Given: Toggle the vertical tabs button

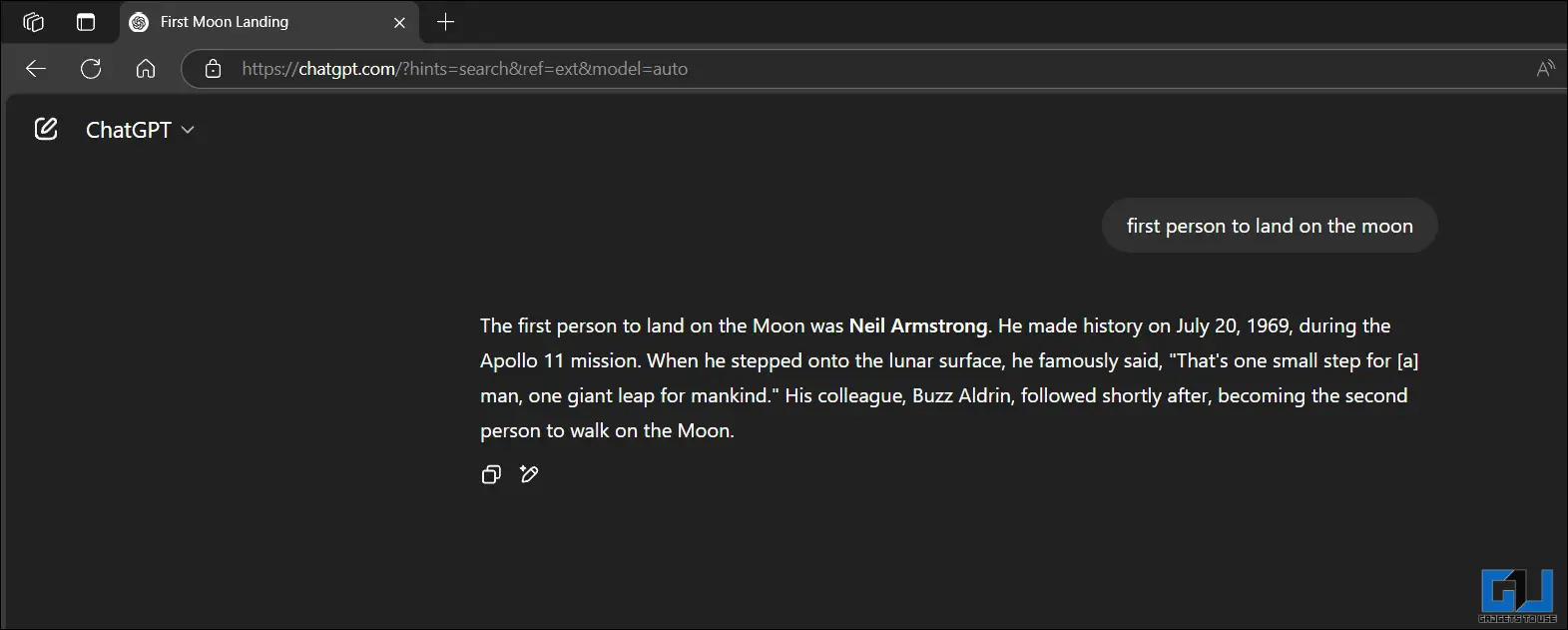Looking at the screenshot, I should 86,22.
